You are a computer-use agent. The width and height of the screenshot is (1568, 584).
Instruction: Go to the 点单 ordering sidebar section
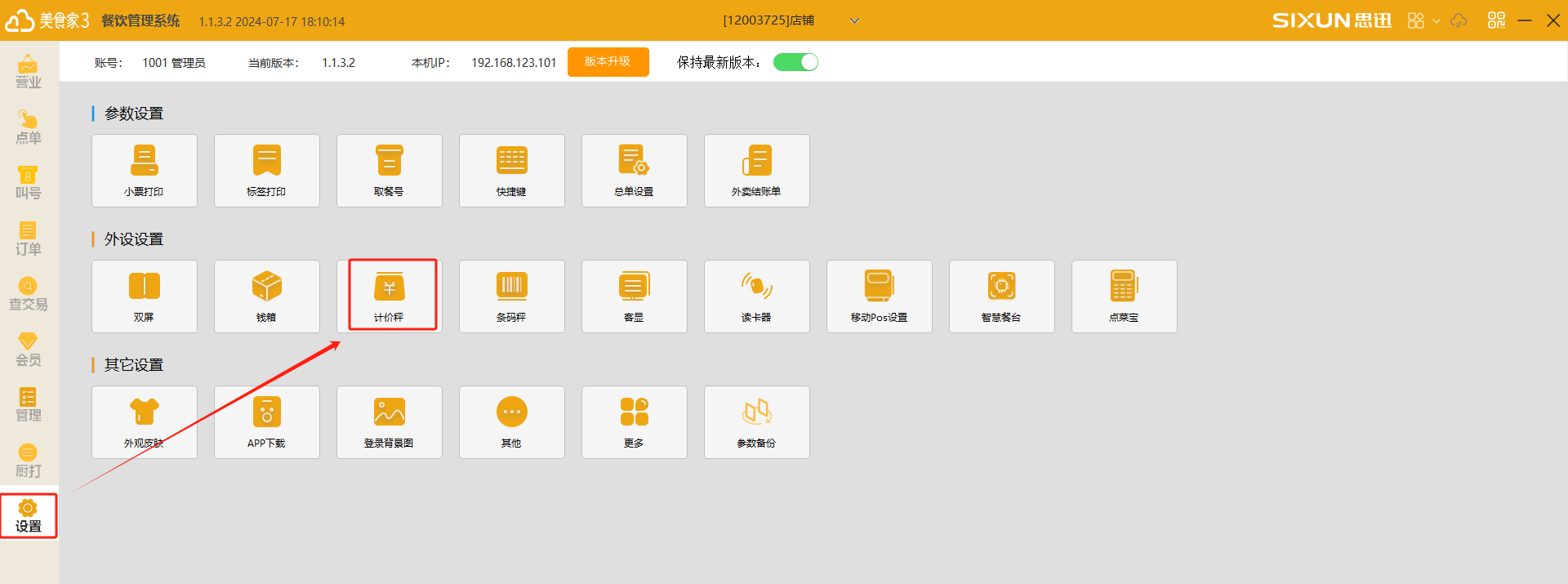pyautogui.click(x=29, y=127)
